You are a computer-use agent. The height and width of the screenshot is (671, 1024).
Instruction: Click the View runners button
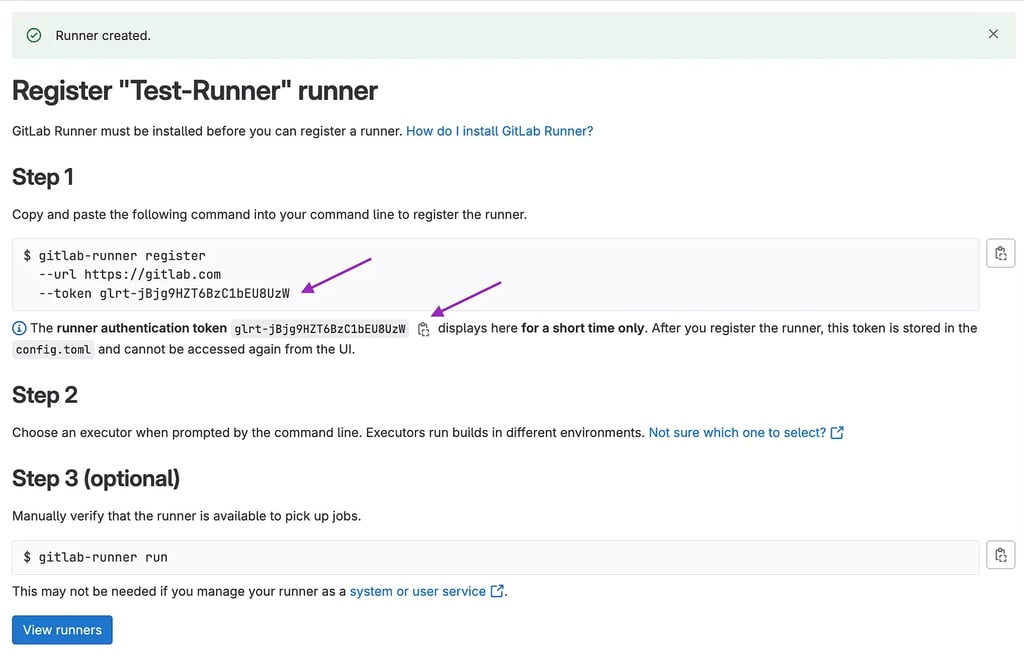[61, 629]
